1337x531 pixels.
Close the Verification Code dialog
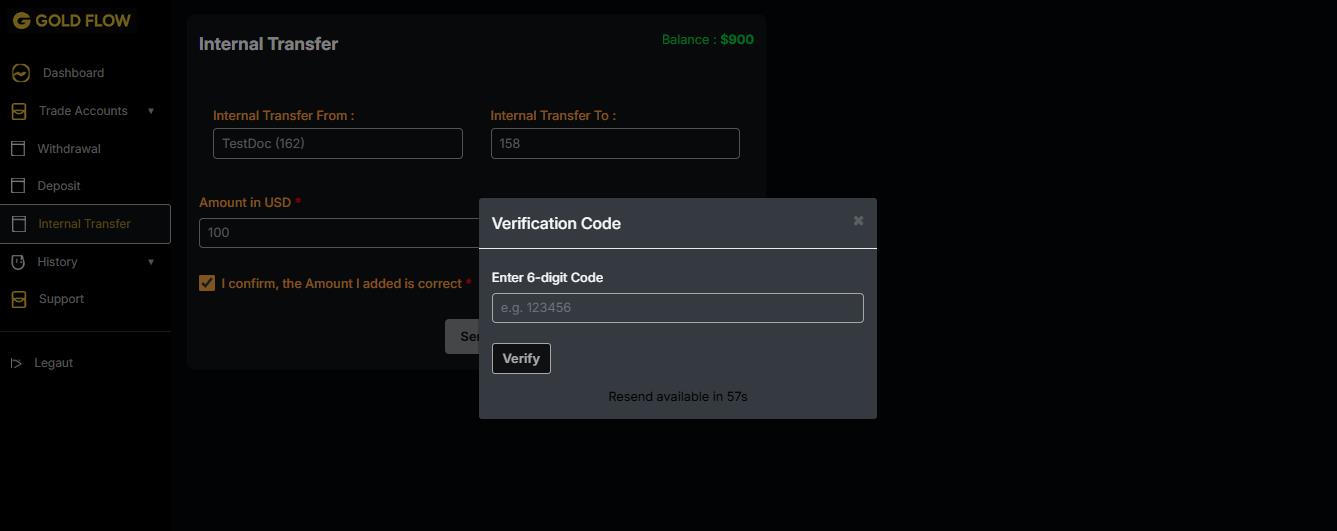858,221
